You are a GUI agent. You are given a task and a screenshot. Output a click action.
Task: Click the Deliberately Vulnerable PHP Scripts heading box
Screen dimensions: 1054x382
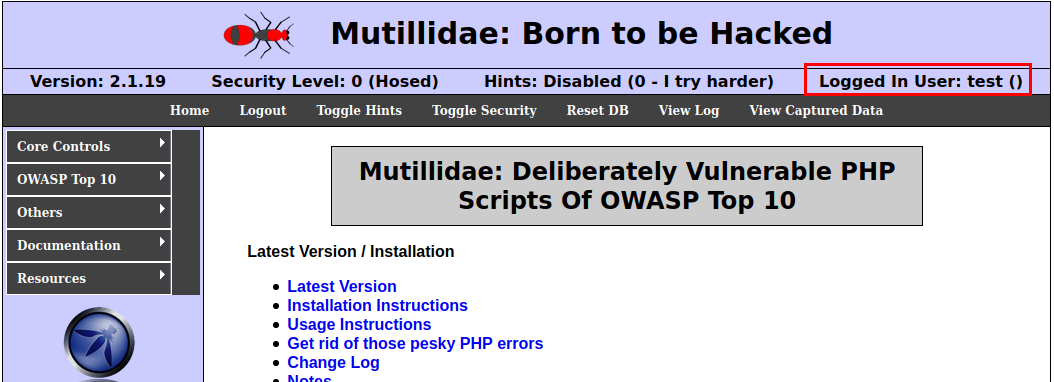tap(626, 186)
